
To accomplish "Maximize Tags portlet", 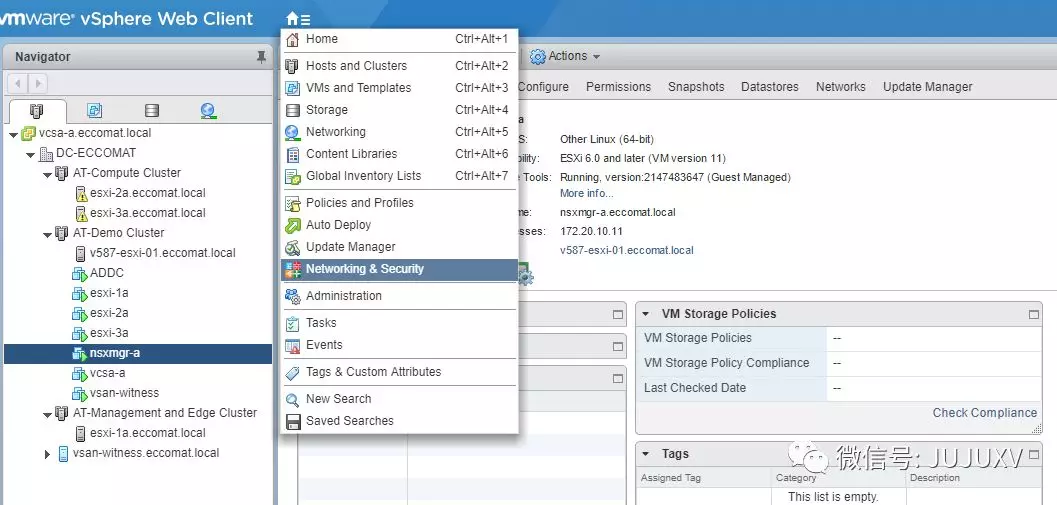I will click(1033, 454).
